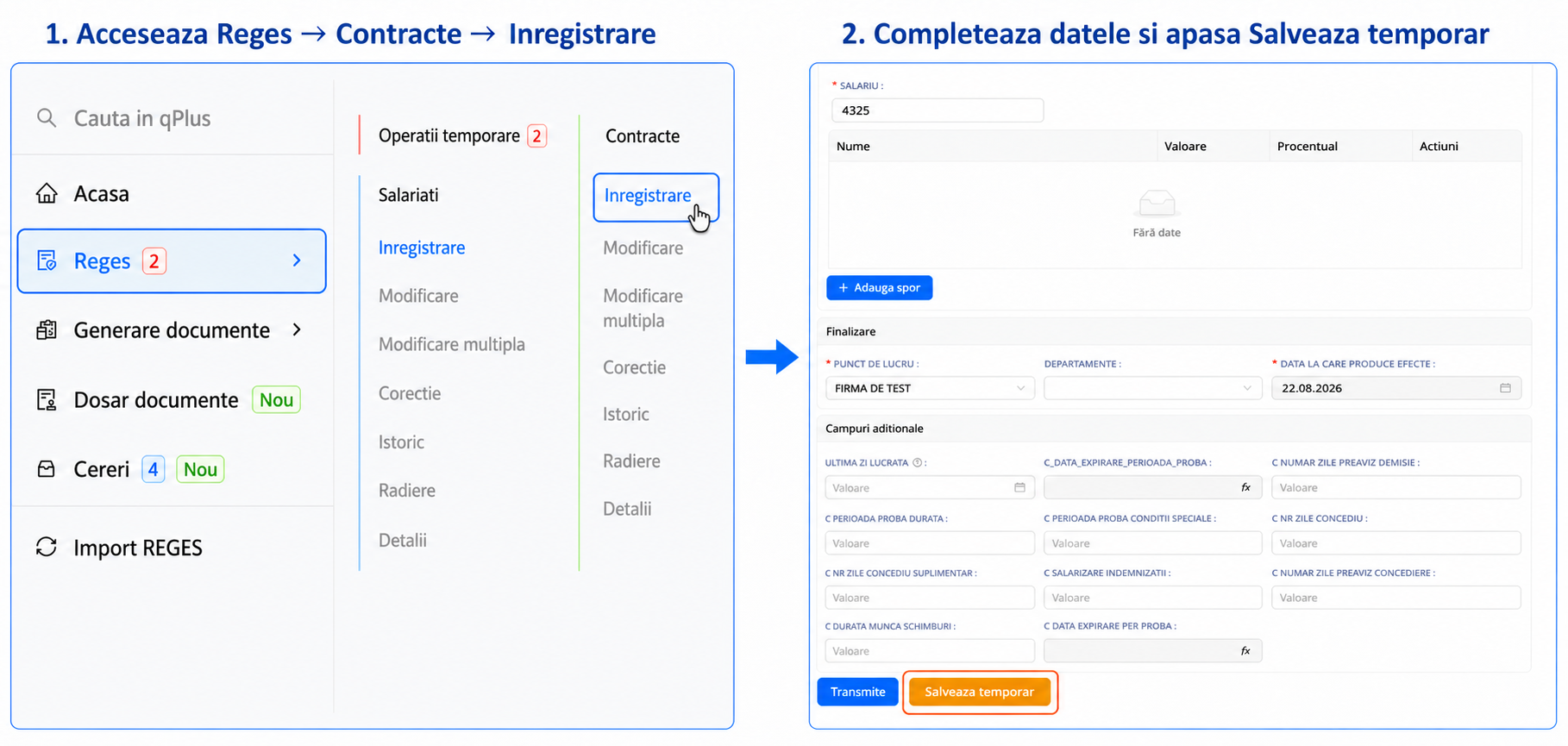Select Detalii under Contracte
The width and height of the screenshot is (1568, 746).
point(627,509)
